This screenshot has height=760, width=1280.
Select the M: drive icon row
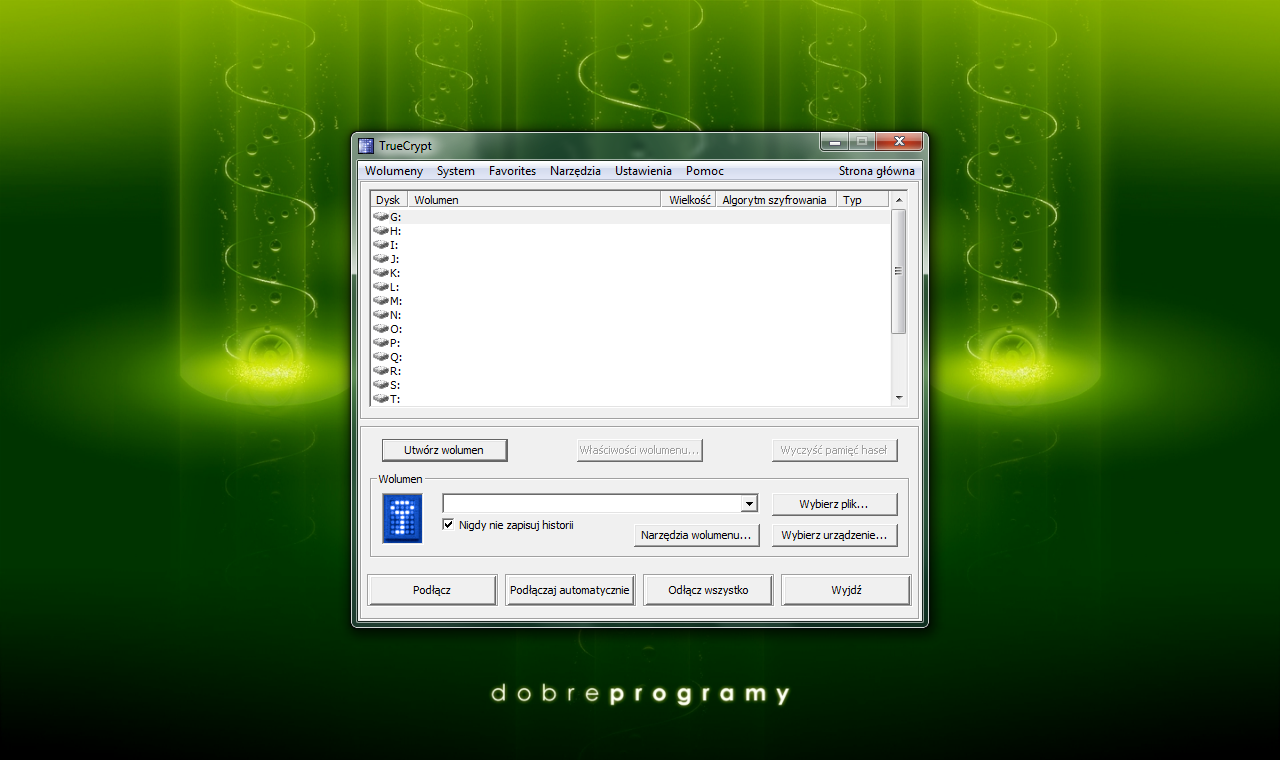coord(381,301)
